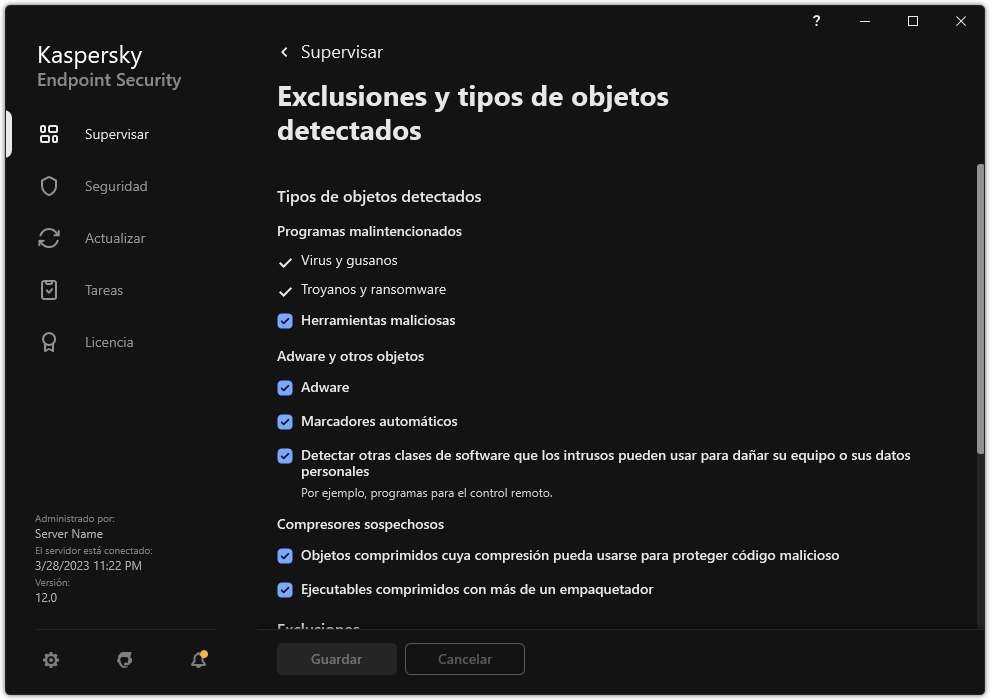Open application settings with the gear icon
990x700 pixels.
[50, 660]
